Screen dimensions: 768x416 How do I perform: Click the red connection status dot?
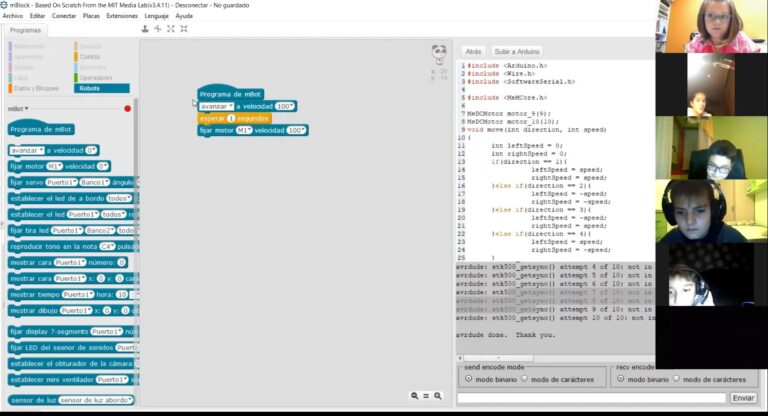coord(127,109)
